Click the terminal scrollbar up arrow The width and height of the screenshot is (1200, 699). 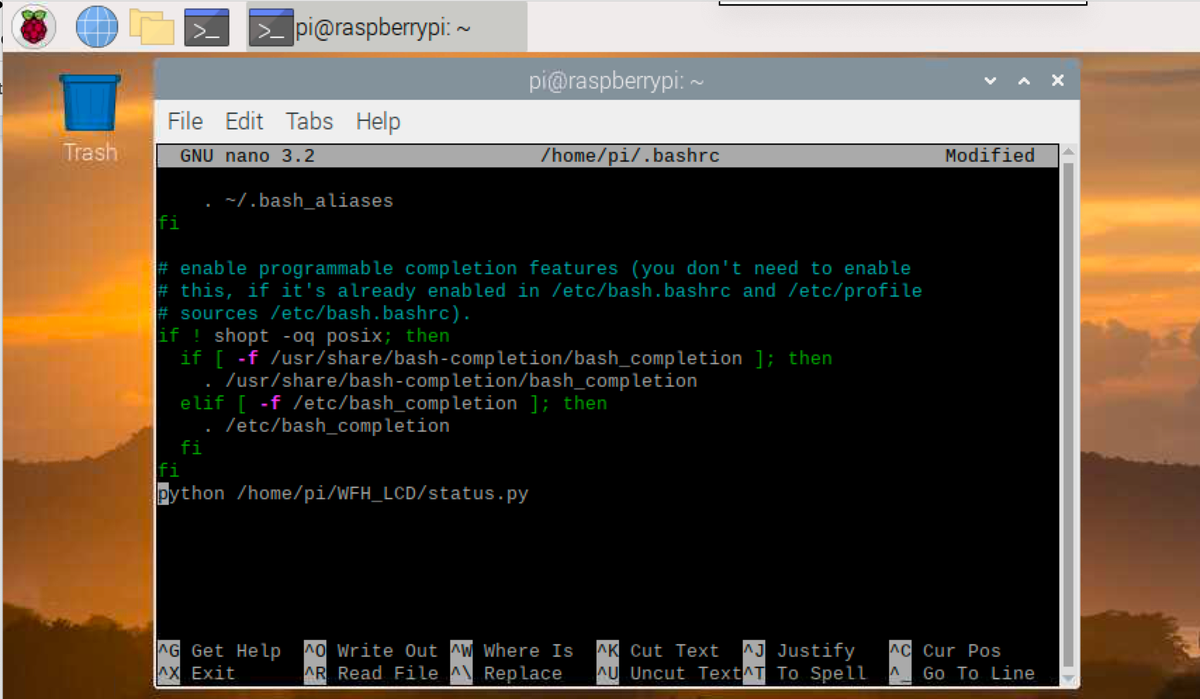pyautogui.click(x=1069, y=152)
